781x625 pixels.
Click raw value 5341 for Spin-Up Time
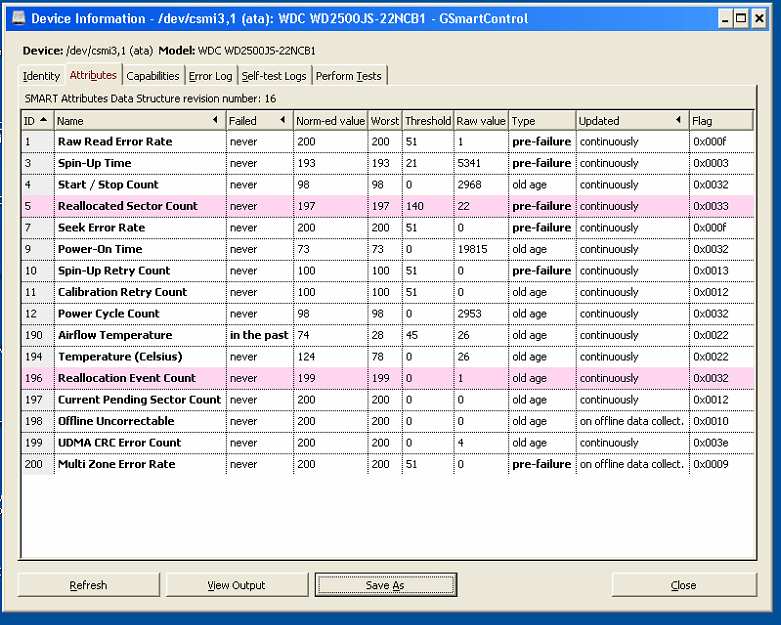click(x=469, y=163)
